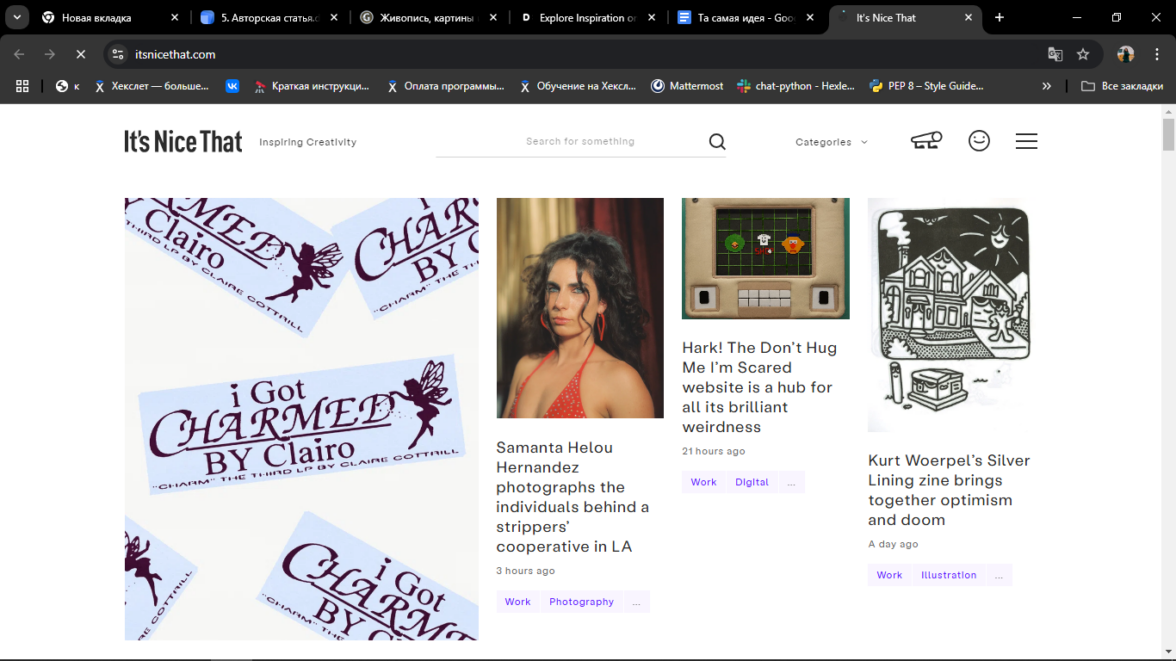Click the 3 hours ago timestamp
The width and height of the screenshot is (1176, 661).
coord(525,571)
